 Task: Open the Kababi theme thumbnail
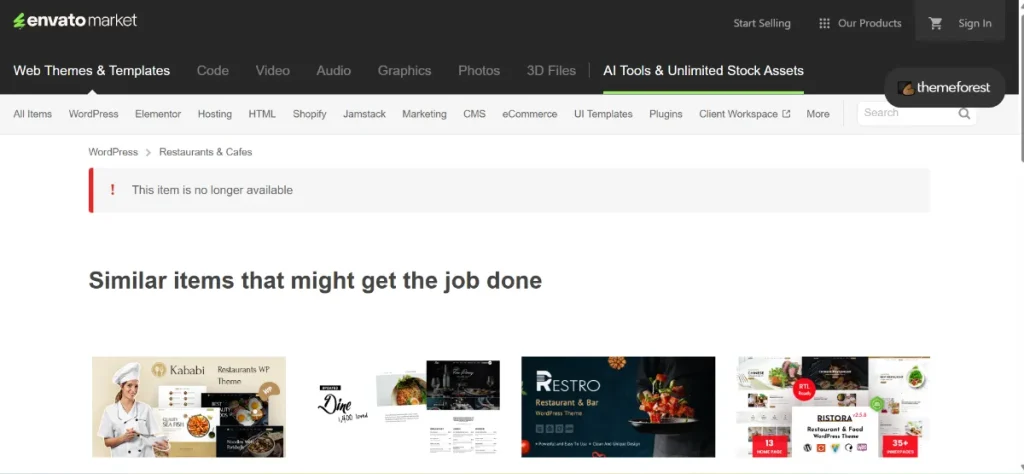click(x=189, y=407)
